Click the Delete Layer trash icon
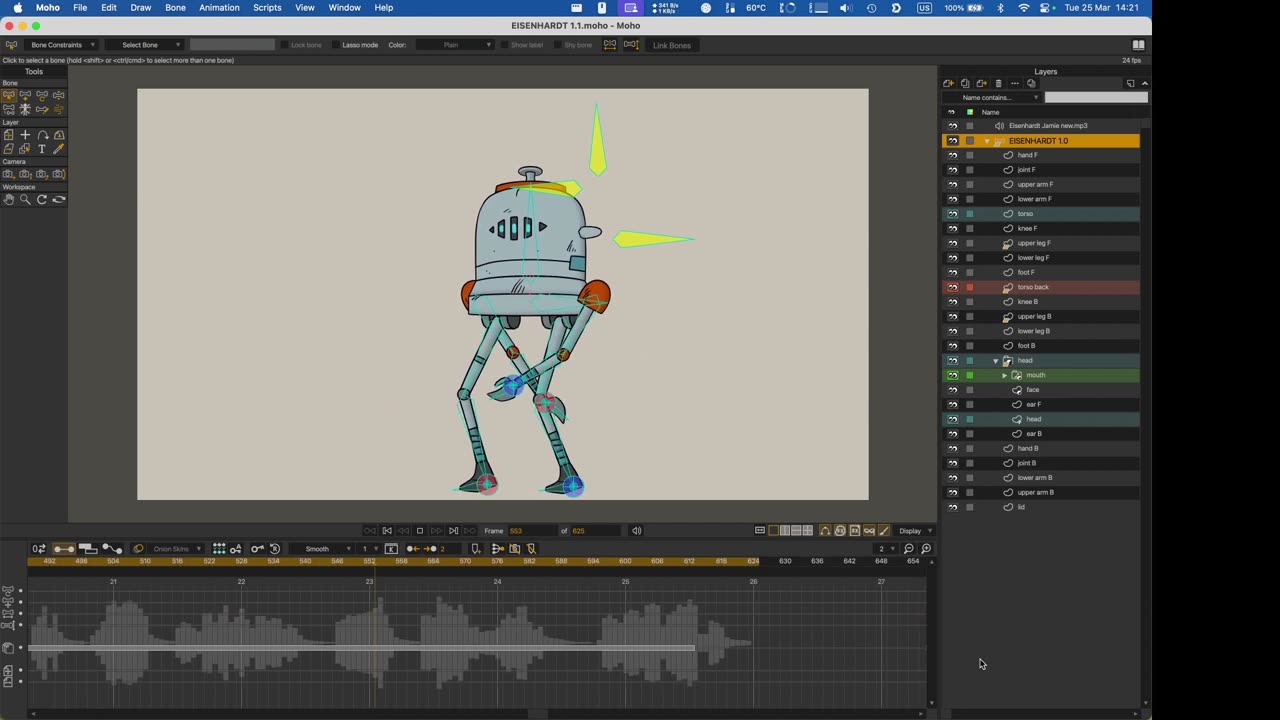 pyautogui.click(x=998, y=83)
